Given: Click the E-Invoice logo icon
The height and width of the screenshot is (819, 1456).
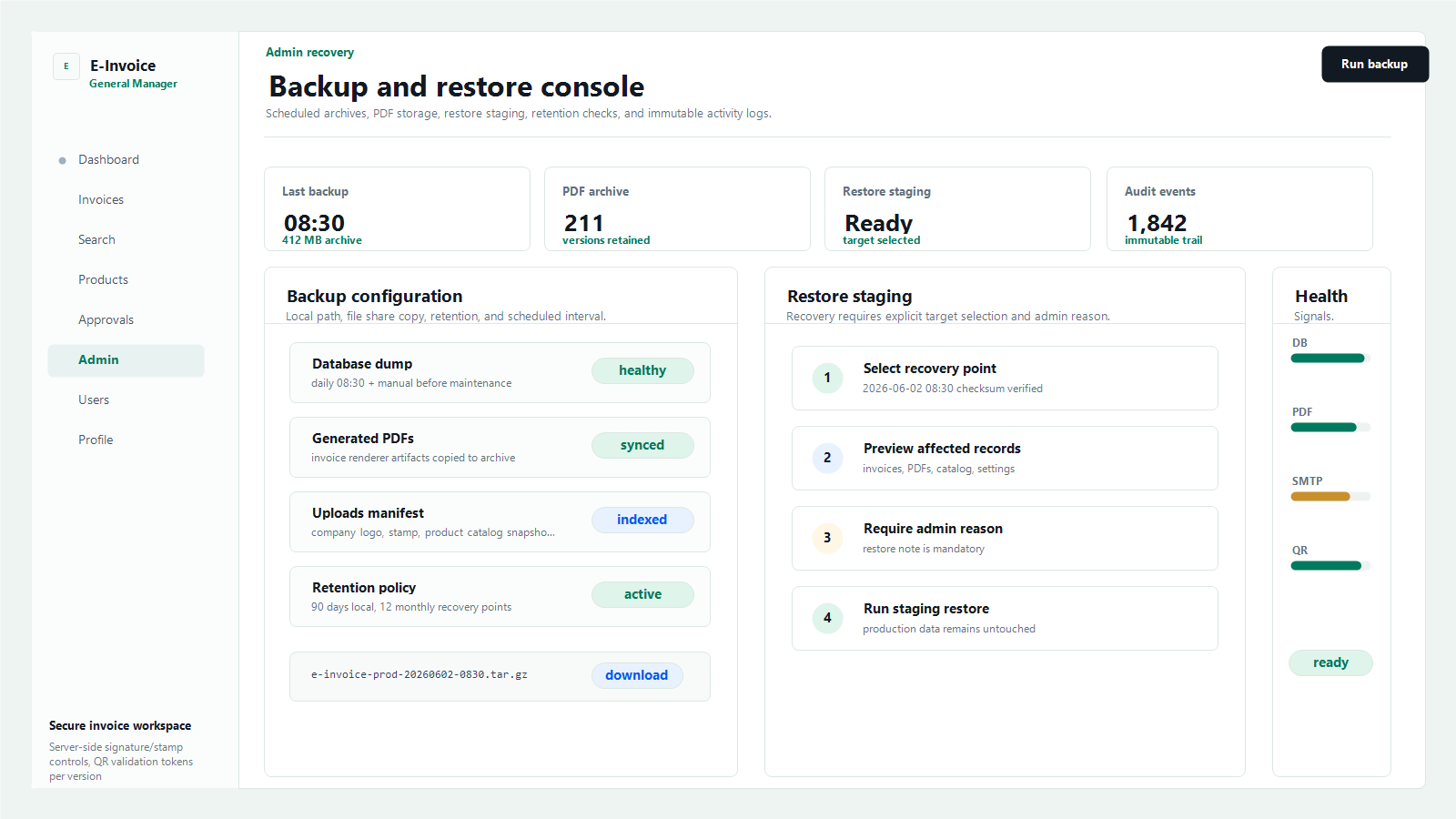Looking at the screenshot, I should pos(66,66).
